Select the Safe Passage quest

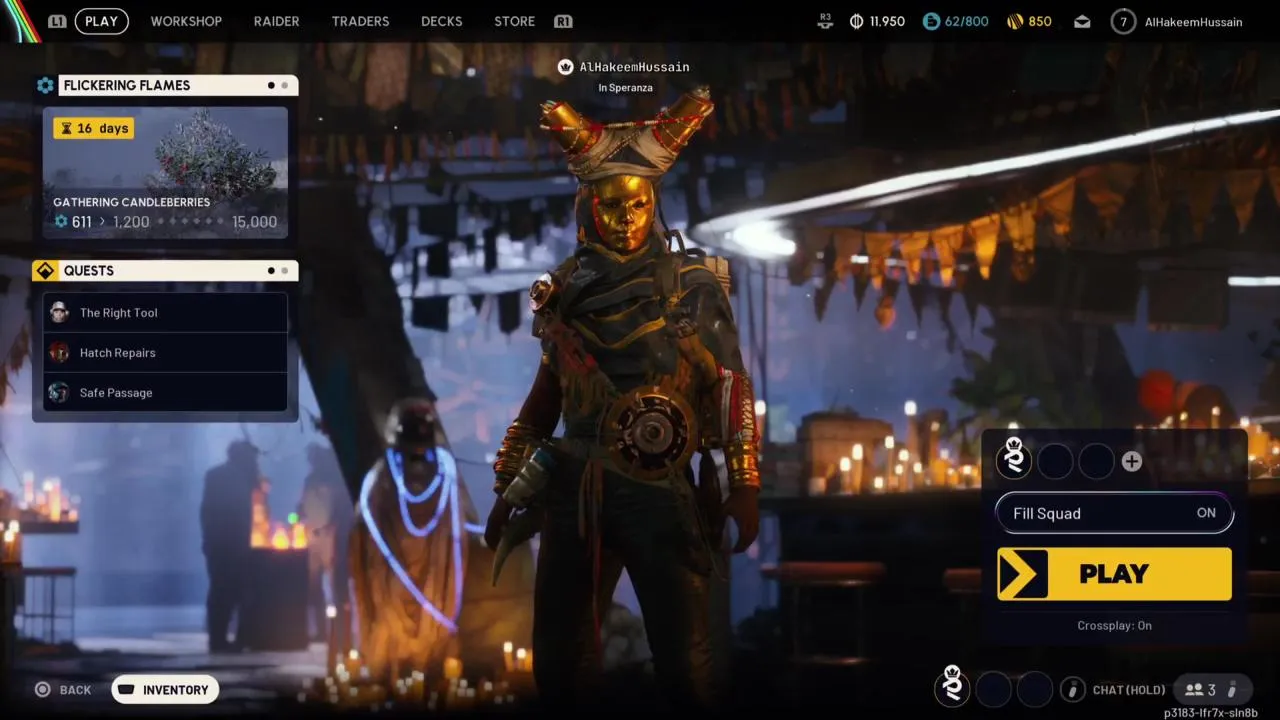pos(165,392)
